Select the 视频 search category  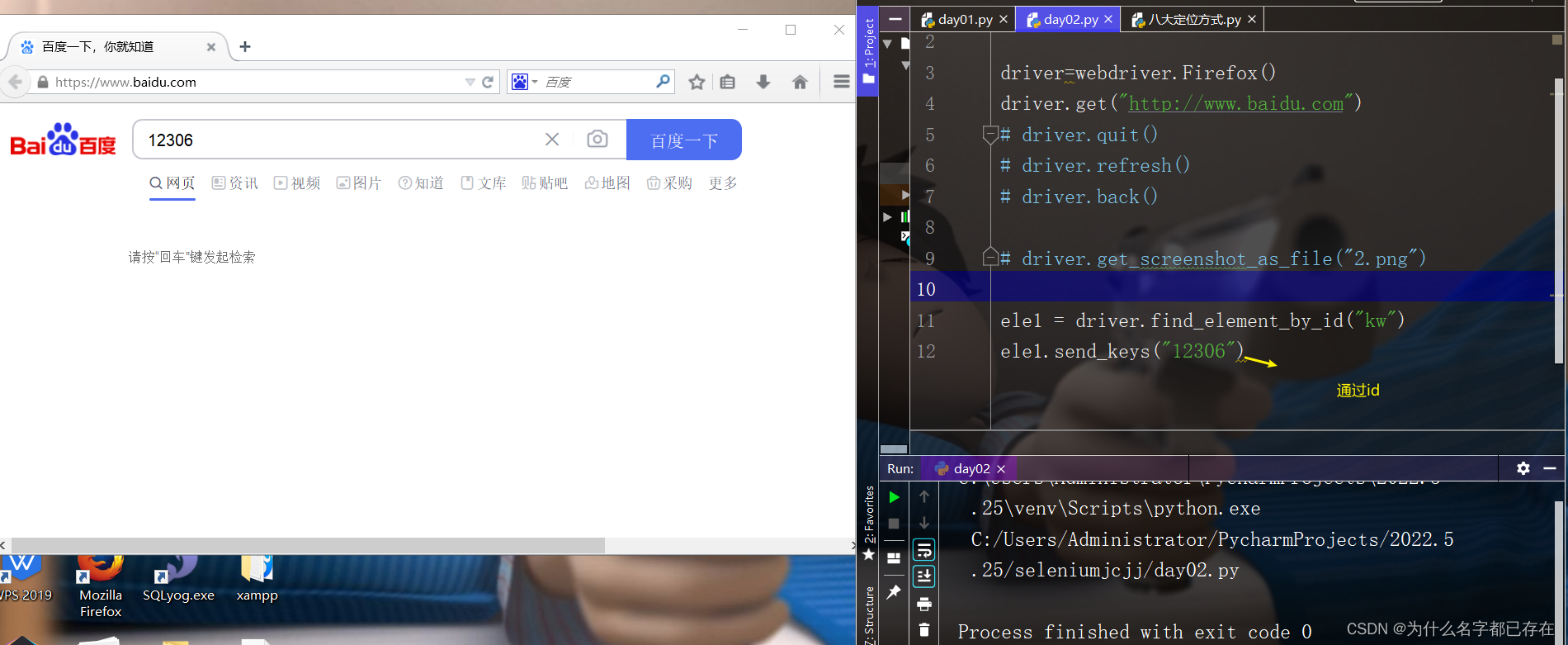click(x=297, y=183)
